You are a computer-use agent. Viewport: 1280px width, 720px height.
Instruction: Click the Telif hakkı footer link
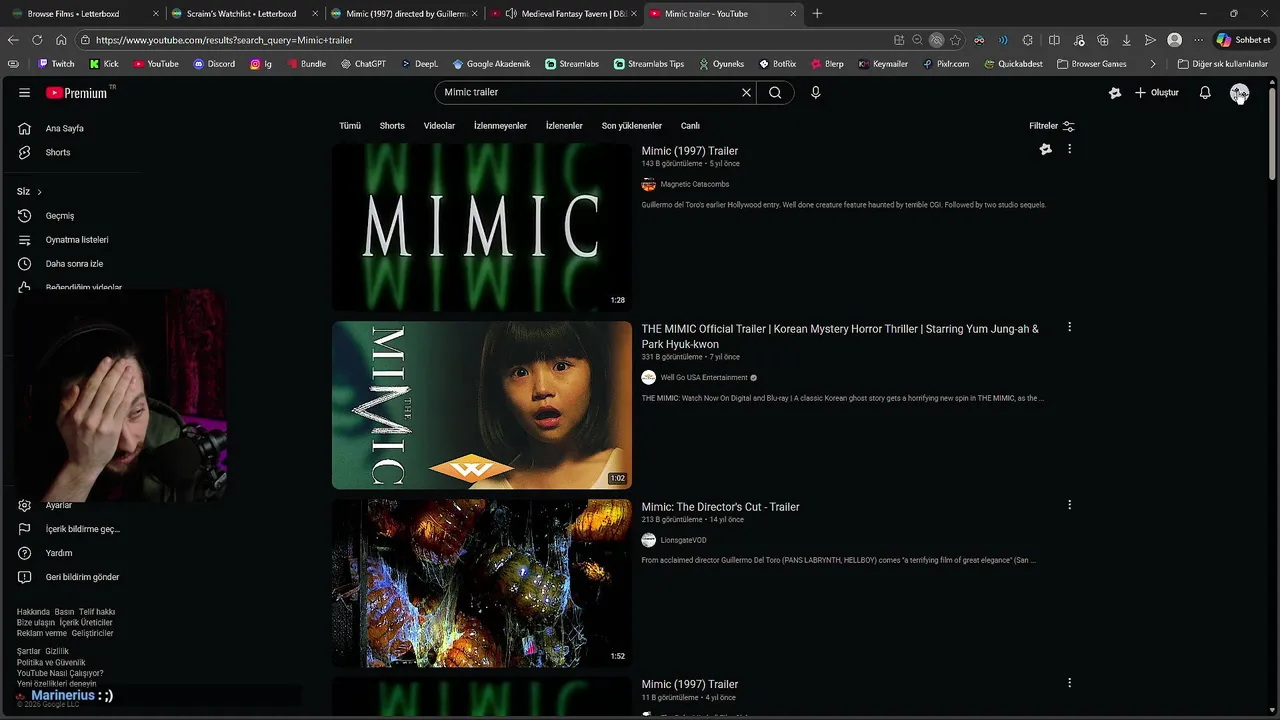(97, 612)
